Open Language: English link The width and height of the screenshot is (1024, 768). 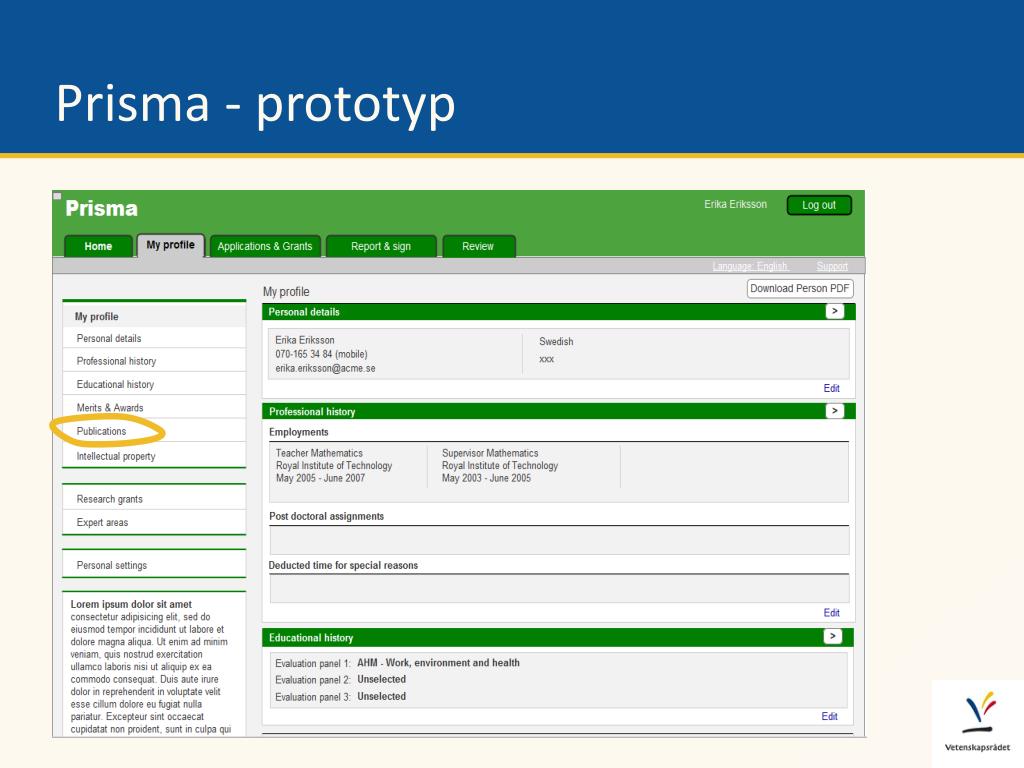pyautogui.click(x=750, y=266)
